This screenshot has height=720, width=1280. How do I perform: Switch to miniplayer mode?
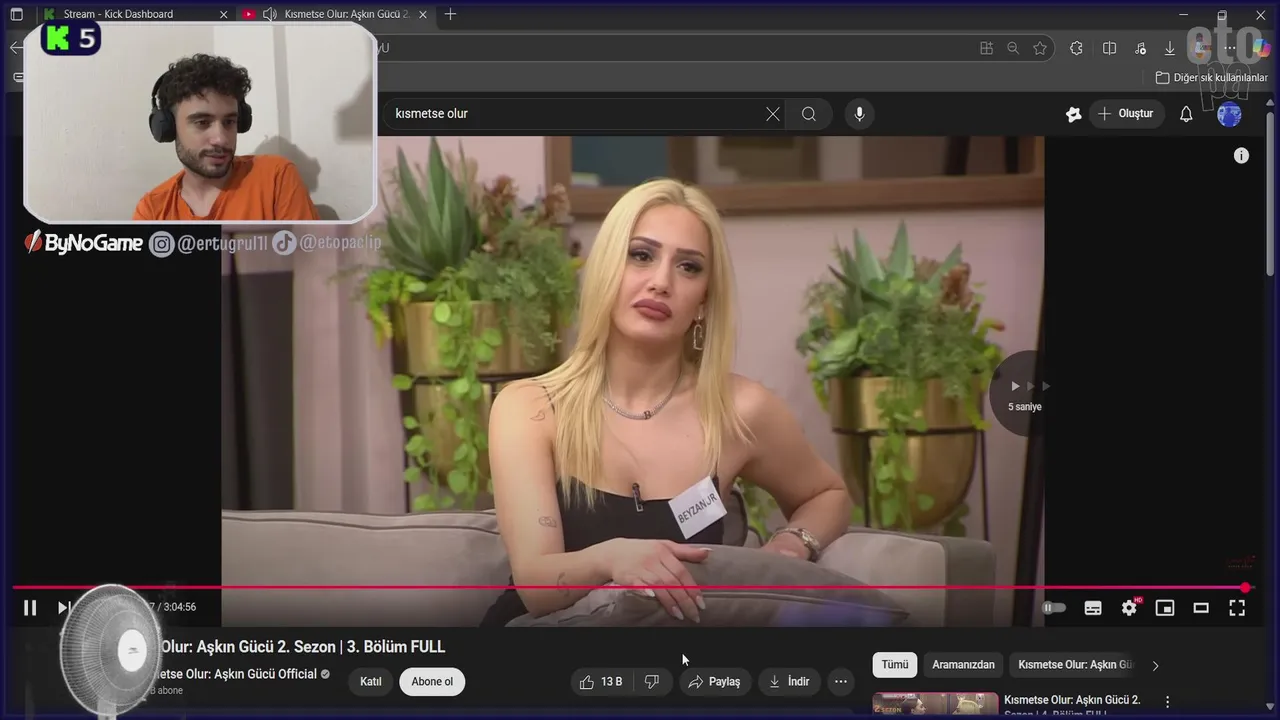[1165, 607]
